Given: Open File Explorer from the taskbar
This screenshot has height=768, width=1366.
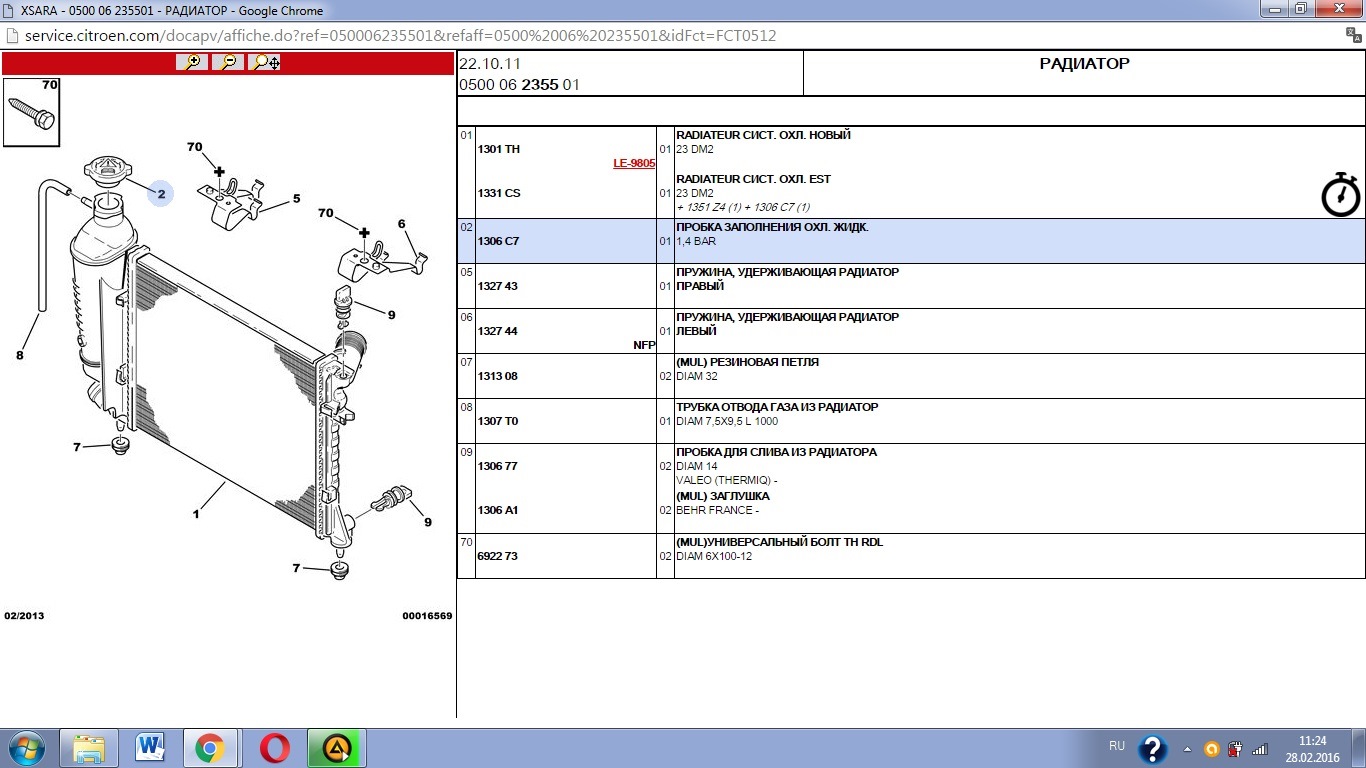Looking at the screenshot, I should click(89, 748).
